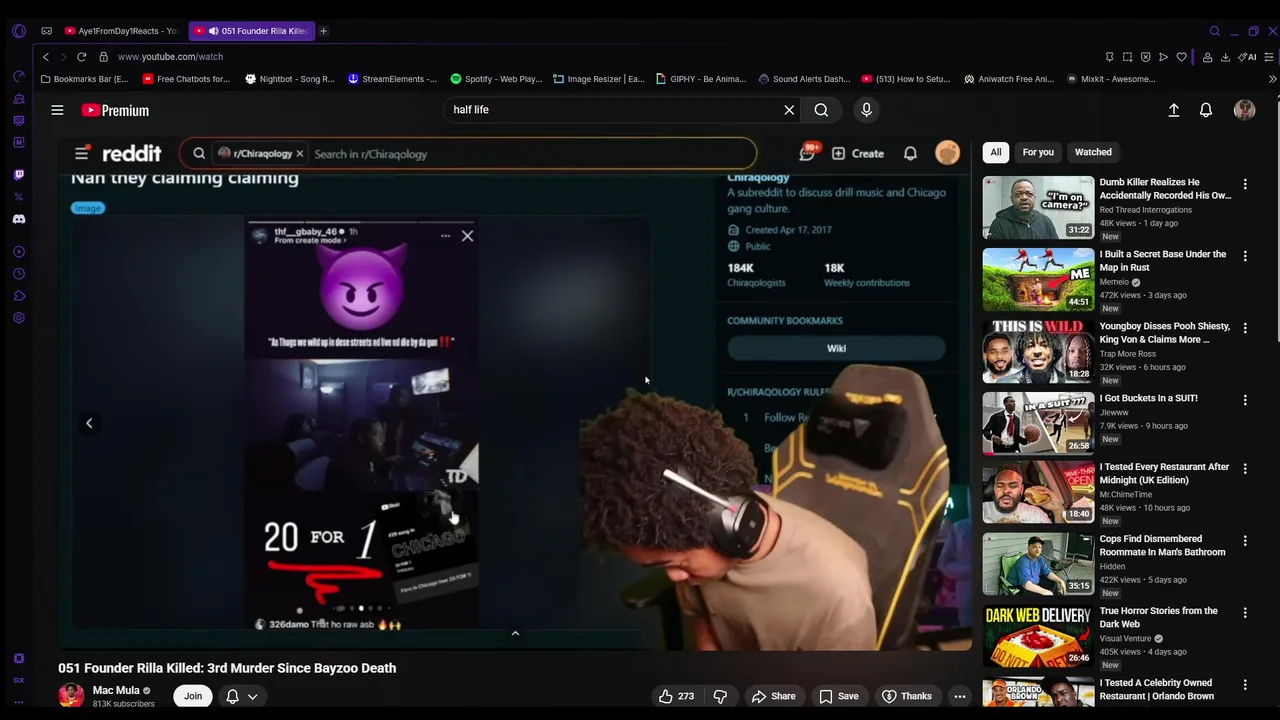Click the 051 Founder Rilla Killed video title
The width and height of the screenshot is (1280, 720).
tap(227, 668)
